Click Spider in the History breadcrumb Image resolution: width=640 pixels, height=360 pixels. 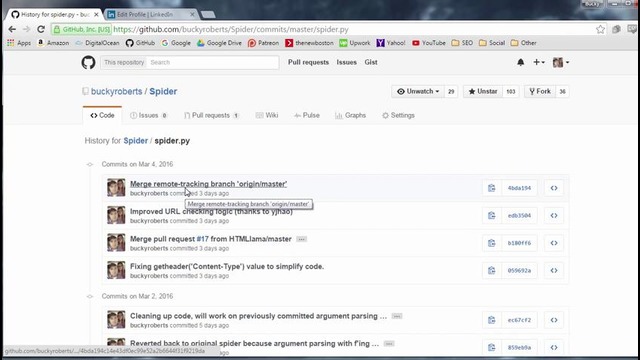point(136,141)
